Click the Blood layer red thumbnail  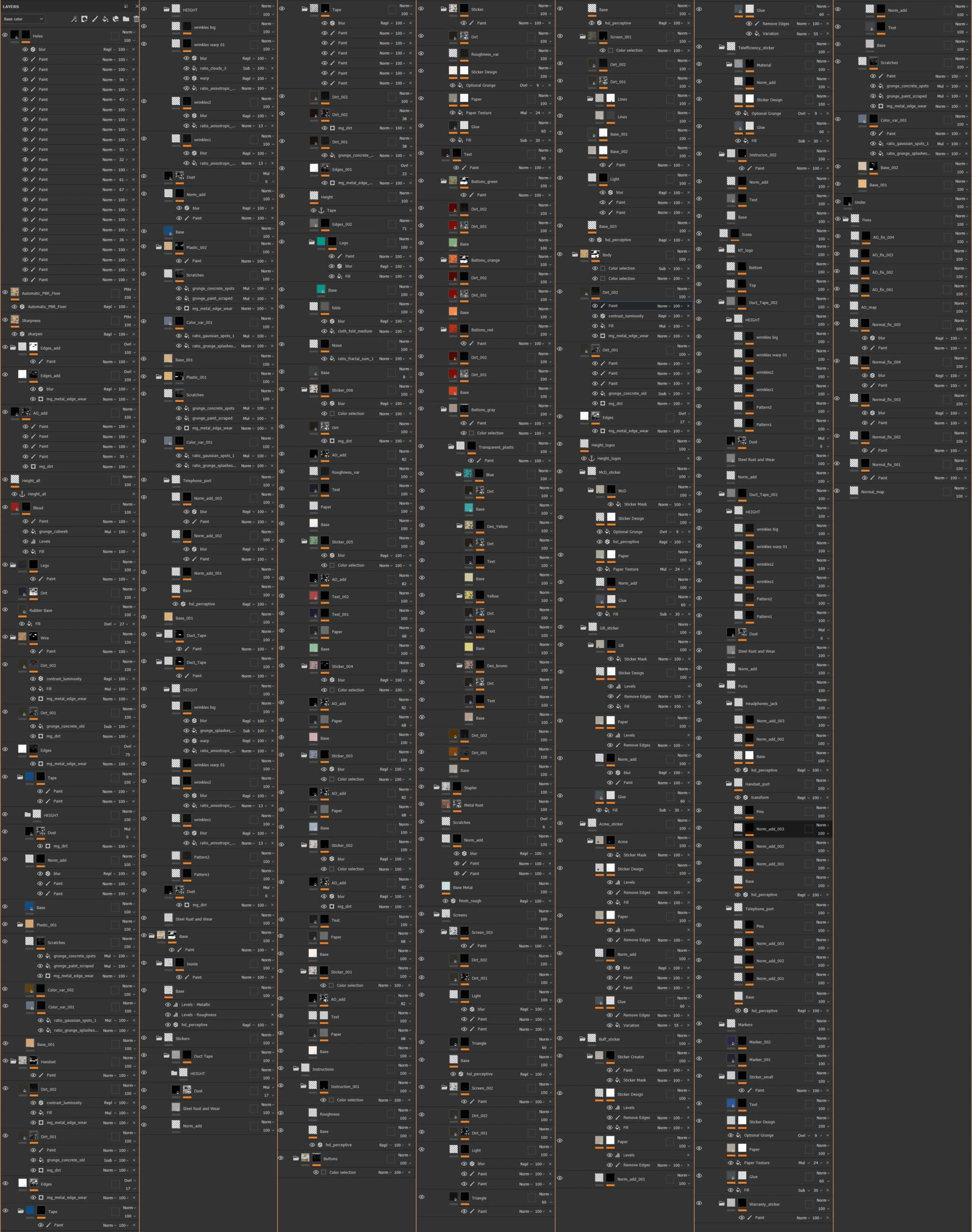[x=15, y=507]
